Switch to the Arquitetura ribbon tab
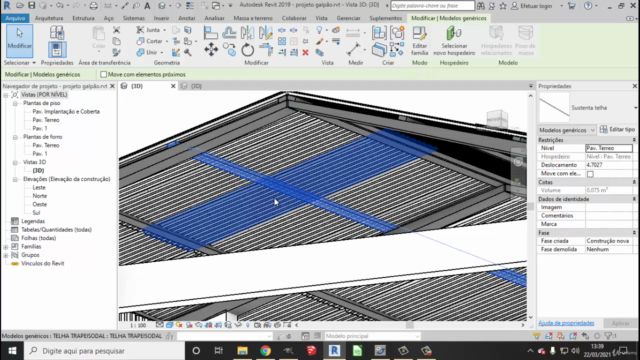 pos(49,18)
